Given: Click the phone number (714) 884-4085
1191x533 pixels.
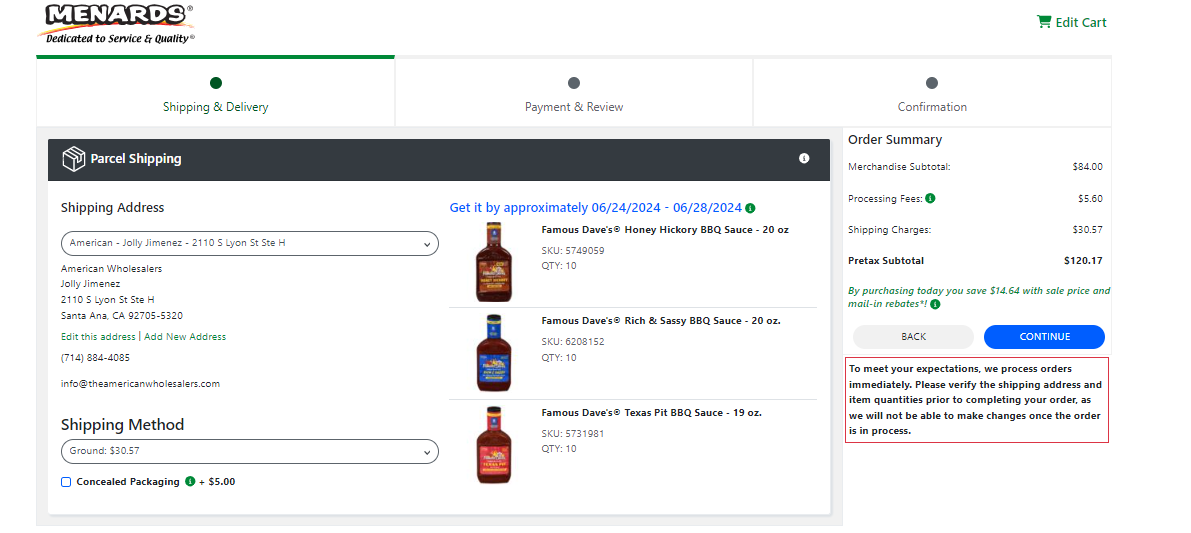Looking at the screenshot, I should tap(95, 358).
